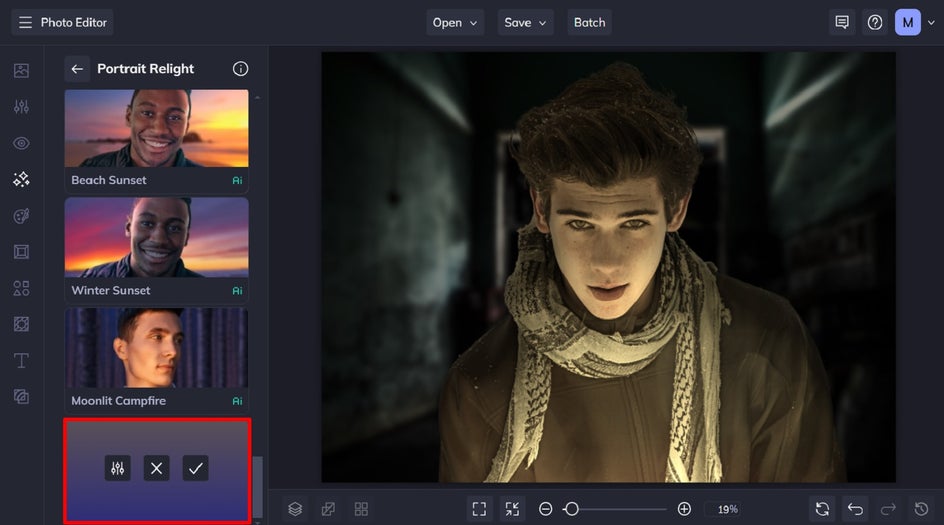Open the edit history icon
Screen dimensions: 944x525
pyautogui.click(x=922, y=509)
